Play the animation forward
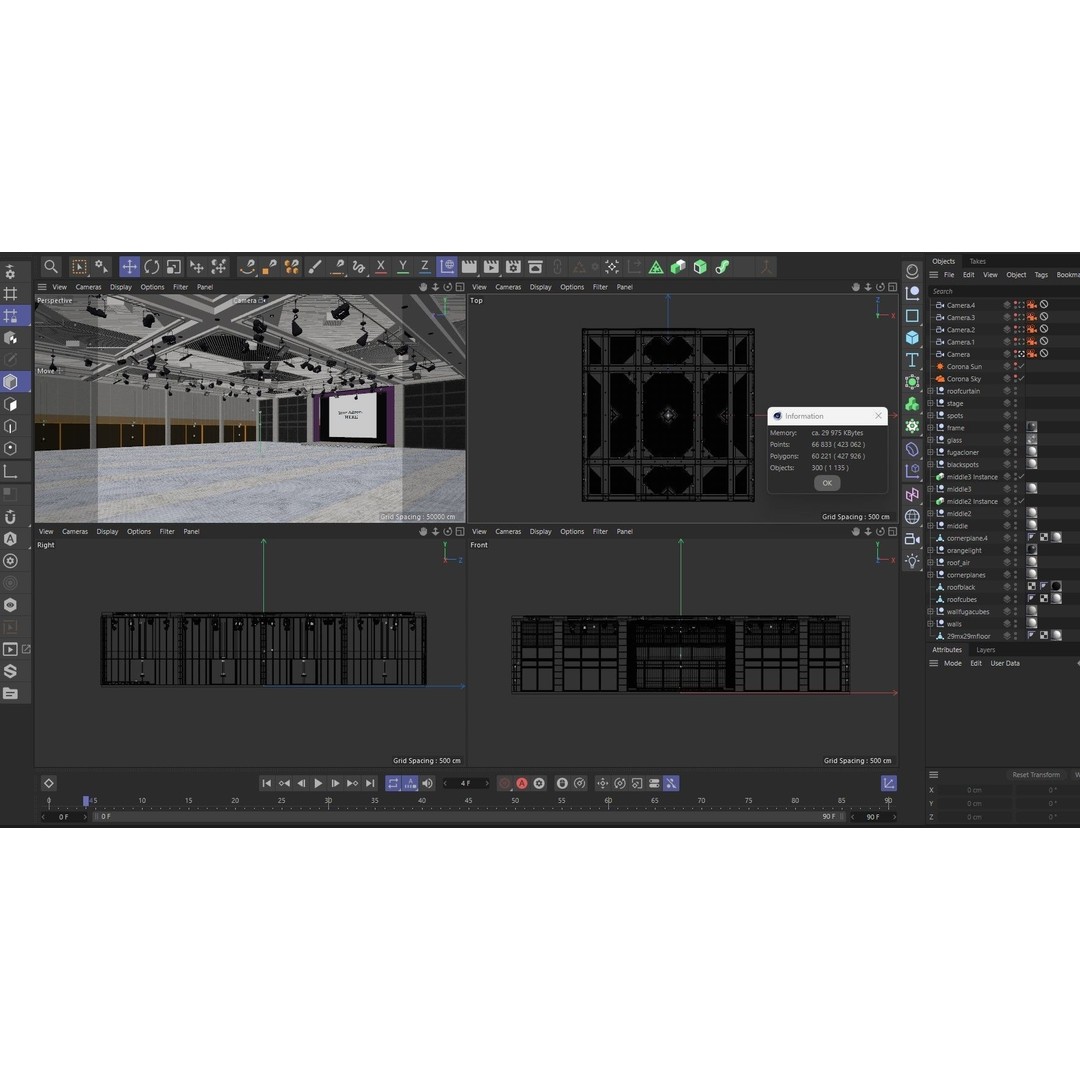Screen dimensions: 1080x1080 pyautogui.click(x=318, y=783)
